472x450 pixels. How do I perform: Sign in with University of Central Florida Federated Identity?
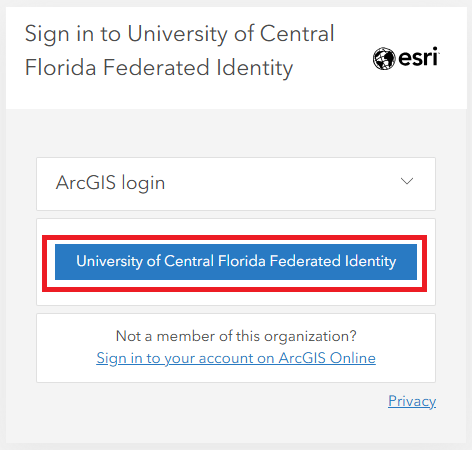(x=236, y=262)
